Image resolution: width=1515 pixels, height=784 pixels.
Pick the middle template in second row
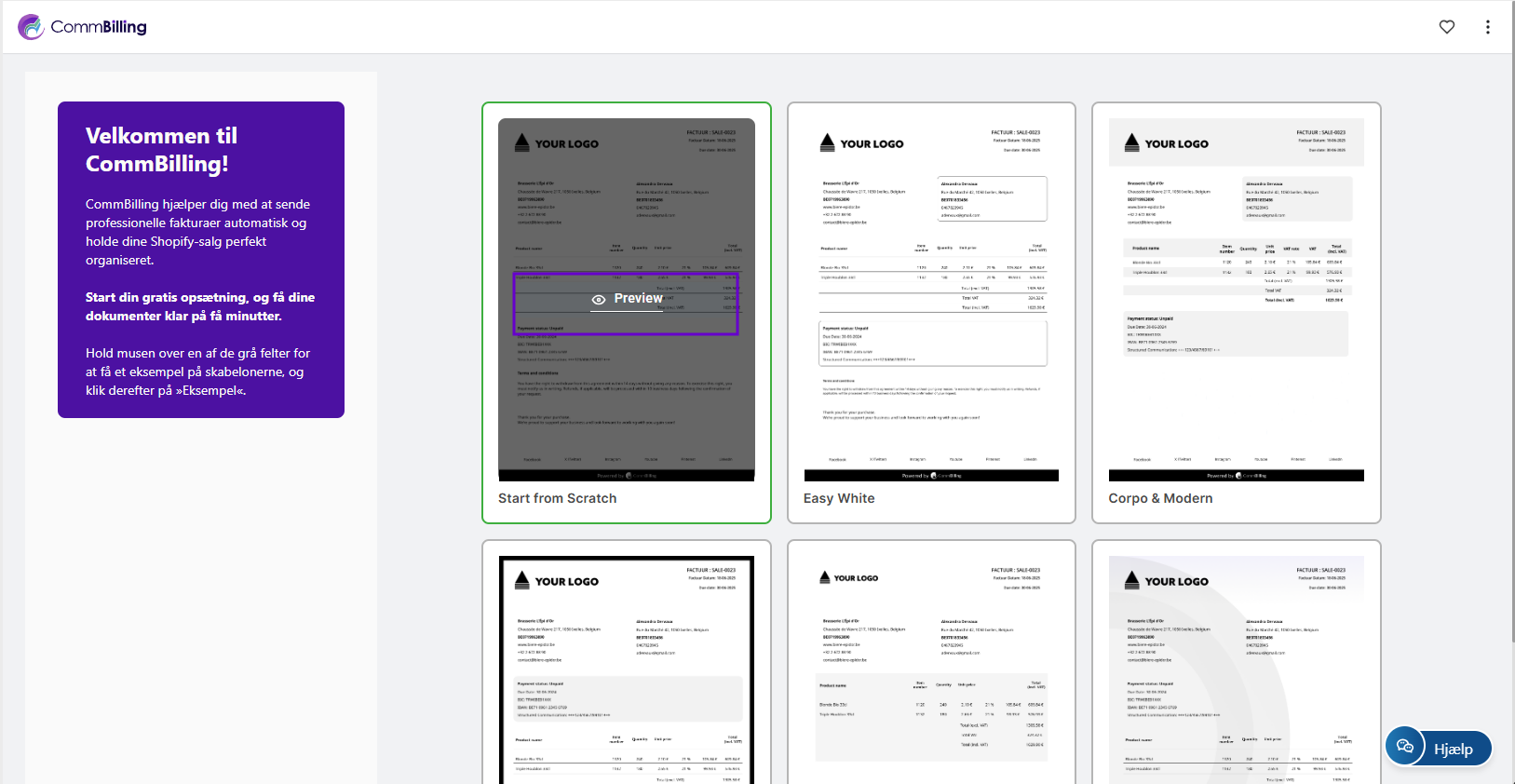931,670
